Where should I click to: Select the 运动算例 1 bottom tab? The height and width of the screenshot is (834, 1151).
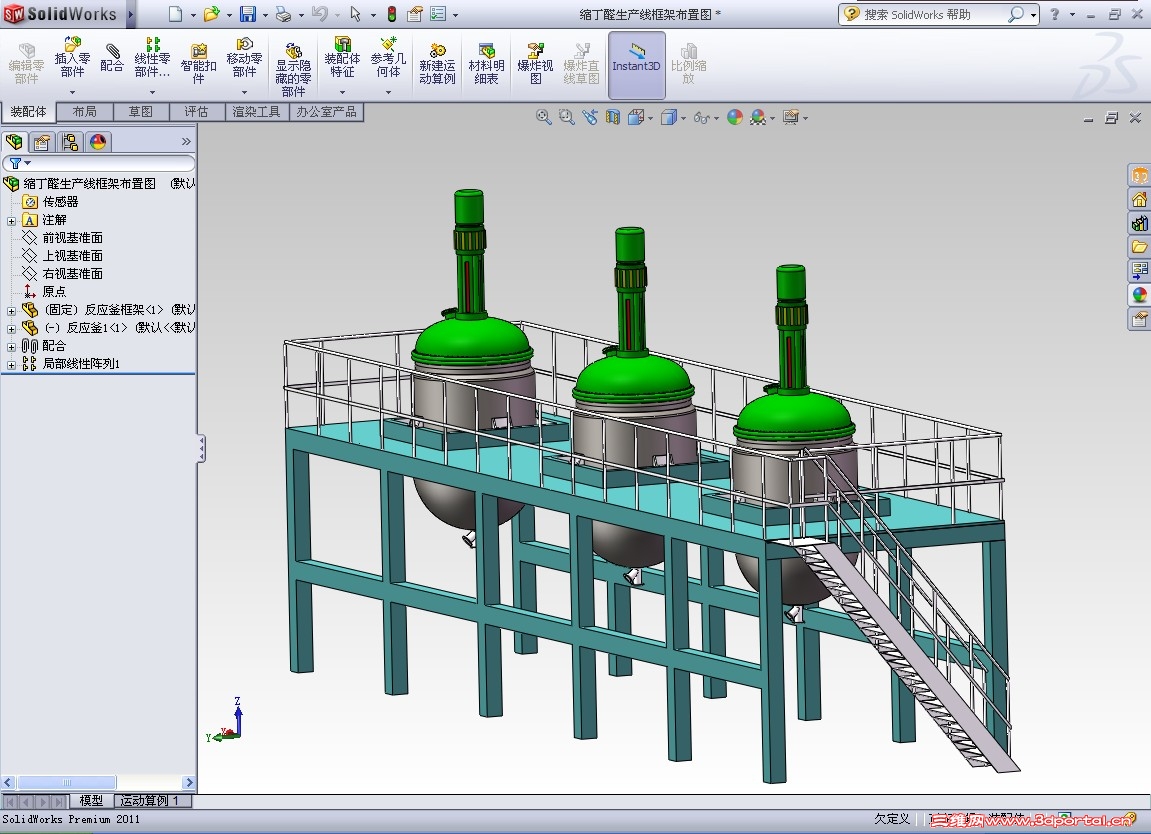(150, 801)
